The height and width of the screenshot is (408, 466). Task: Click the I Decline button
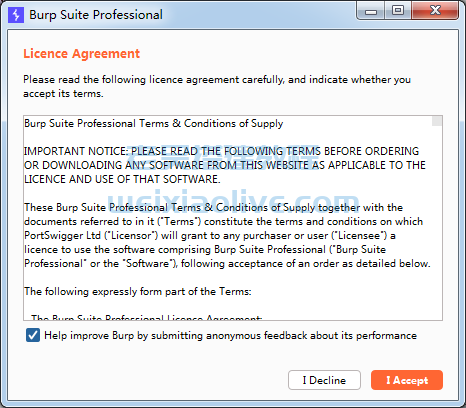point(324,380)
